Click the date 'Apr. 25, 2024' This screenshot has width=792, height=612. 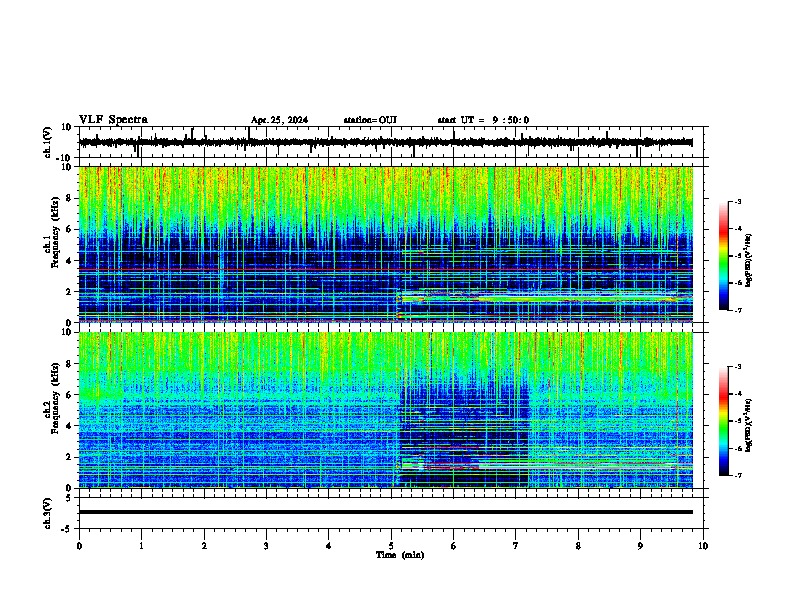(279, 120)
